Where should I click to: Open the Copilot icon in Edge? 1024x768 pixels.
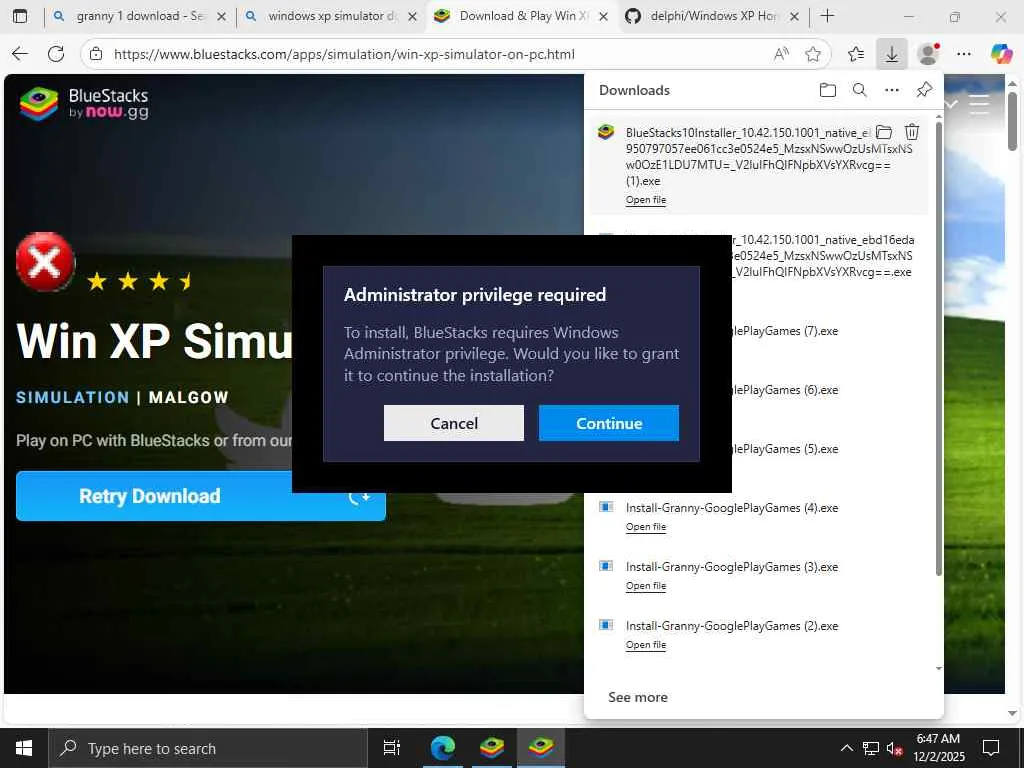[x=1000, y=54]
